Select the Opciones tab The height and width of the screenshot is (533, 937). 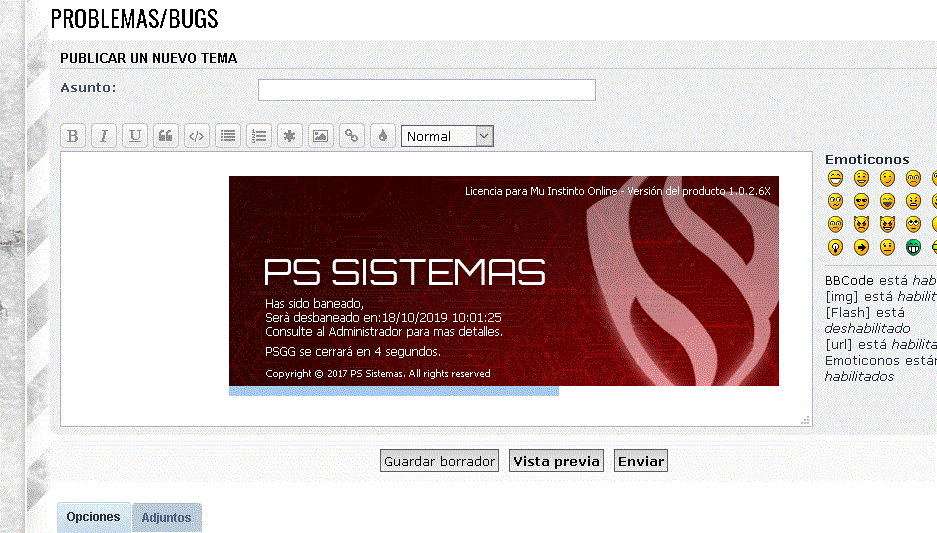93,517
